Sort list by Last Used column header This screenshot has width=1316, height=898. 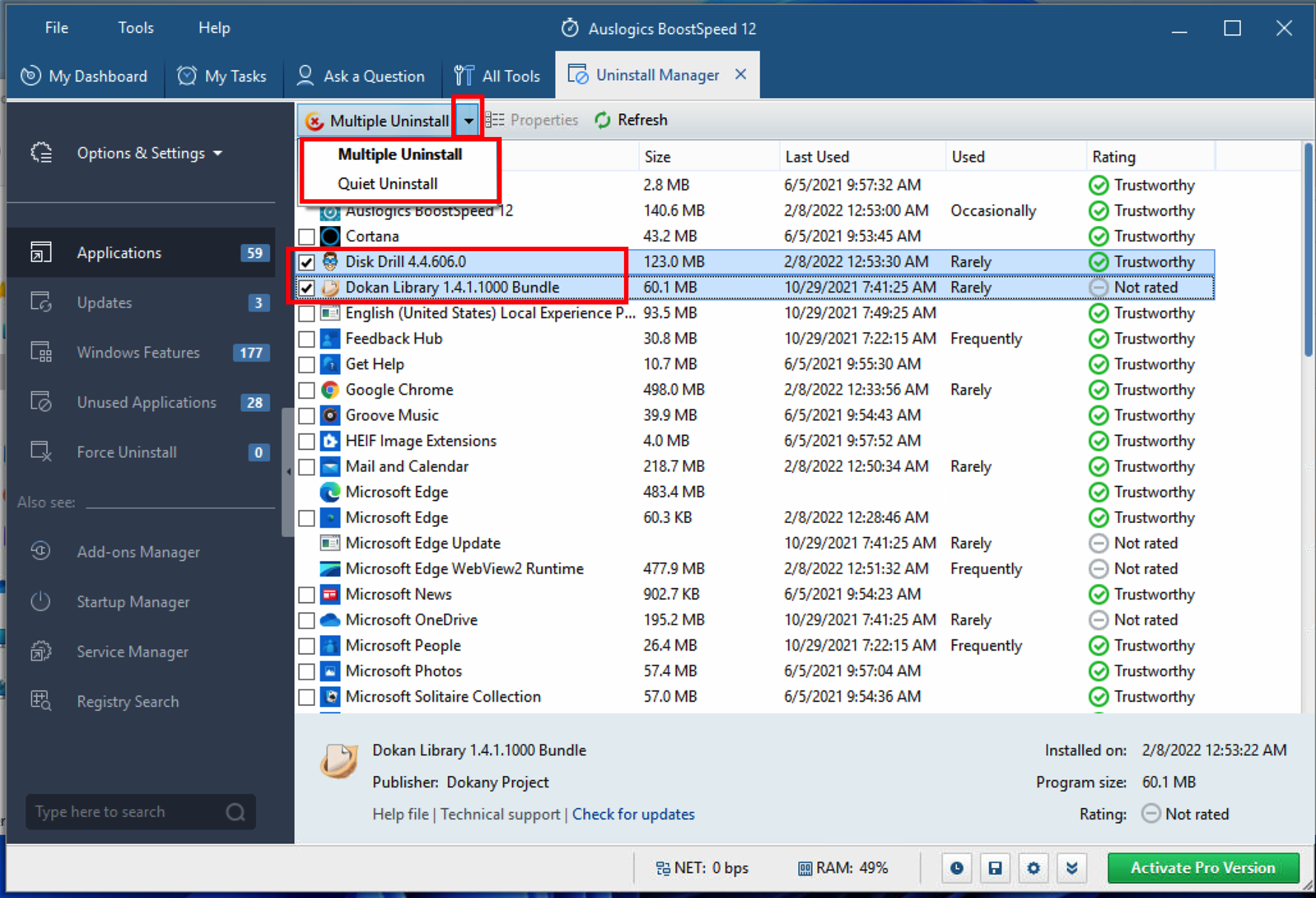[863, 156]
